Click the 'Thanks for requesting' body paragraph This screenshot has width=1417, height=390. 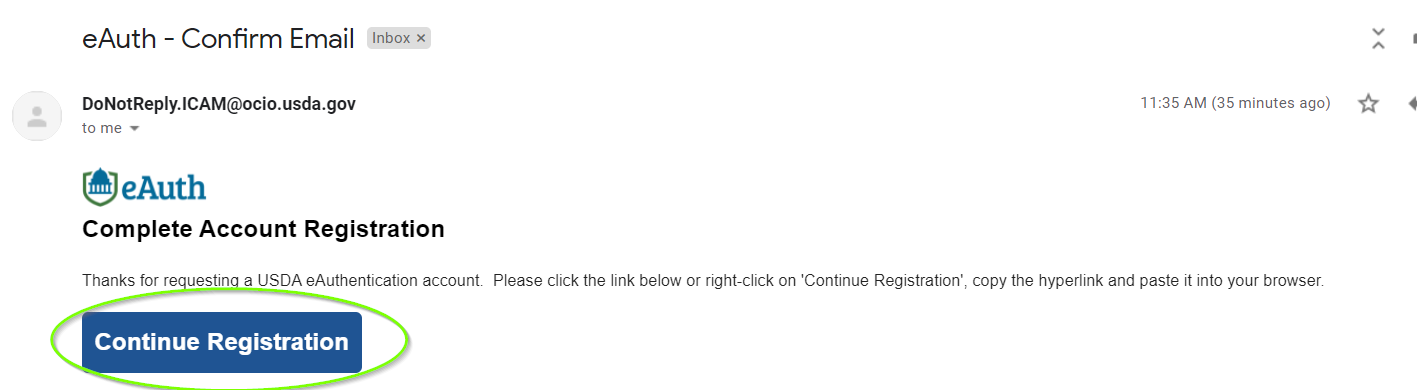pos(703,281)
